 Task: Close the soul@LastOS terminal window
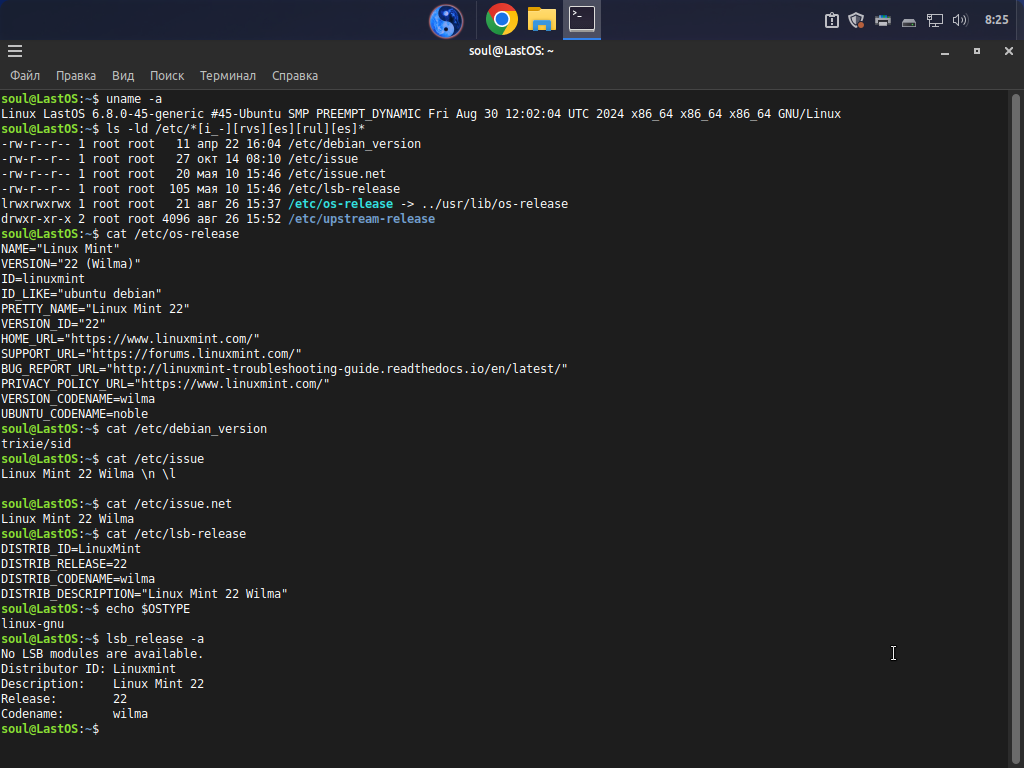[1008, 51]
